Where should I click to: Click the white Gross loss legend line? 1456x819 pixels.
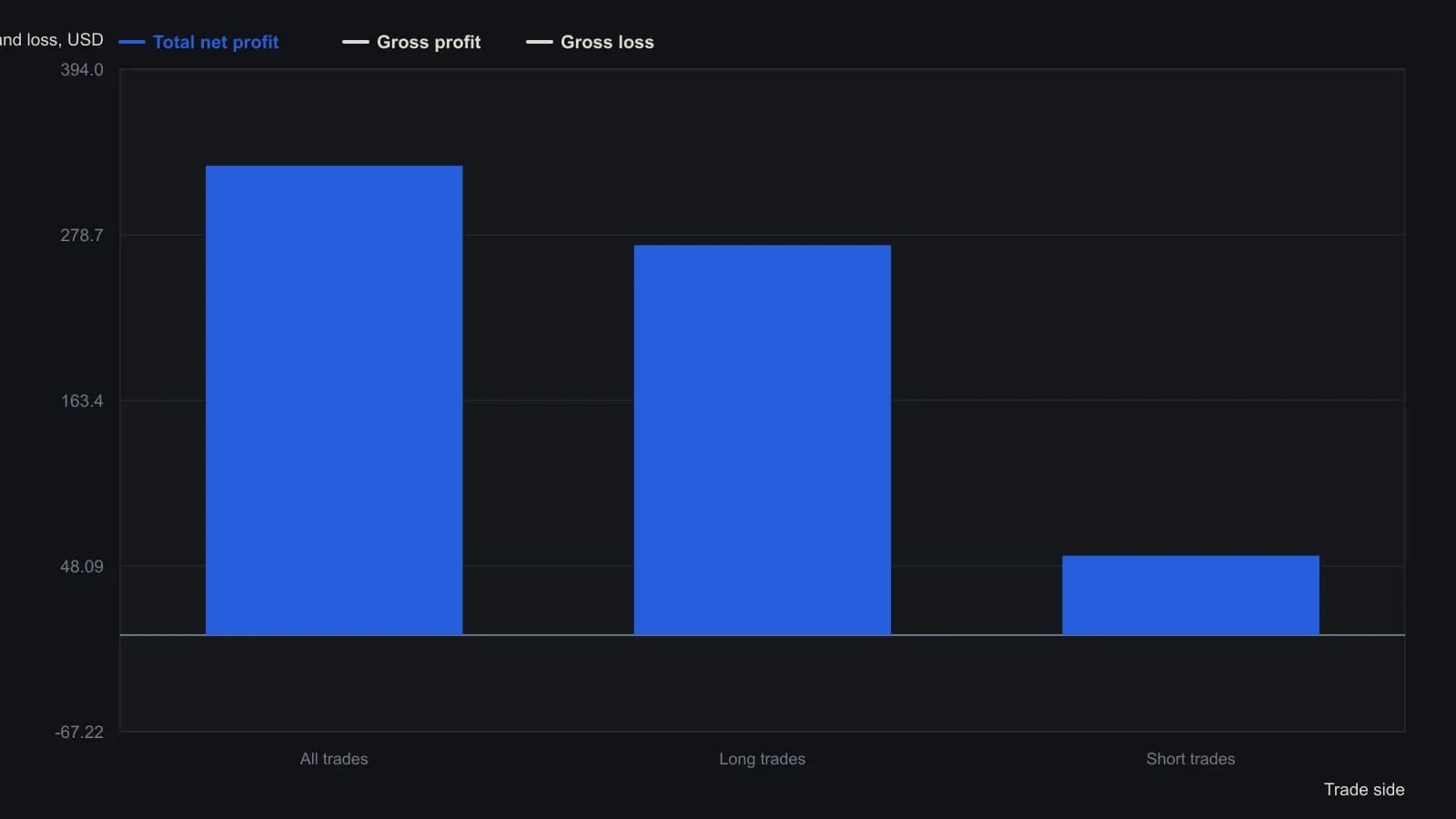point(540,42)
